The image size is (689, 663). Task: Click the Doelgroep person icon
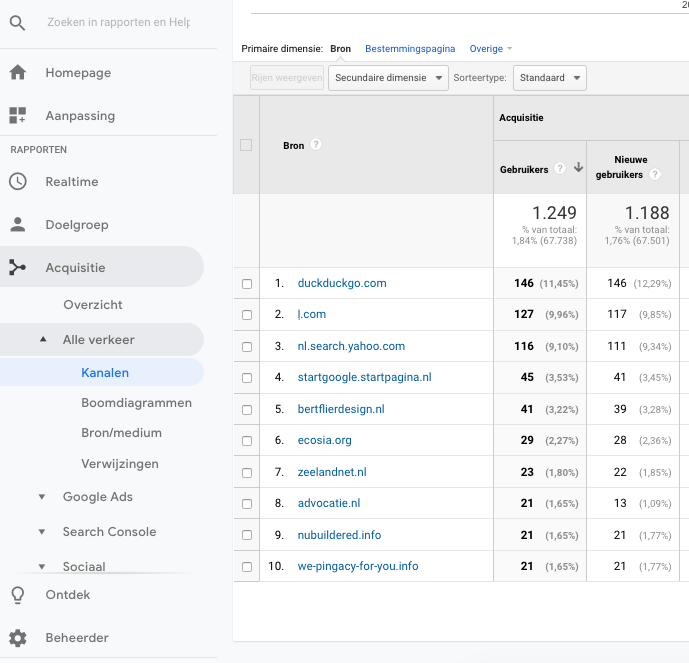coord(18,225)
